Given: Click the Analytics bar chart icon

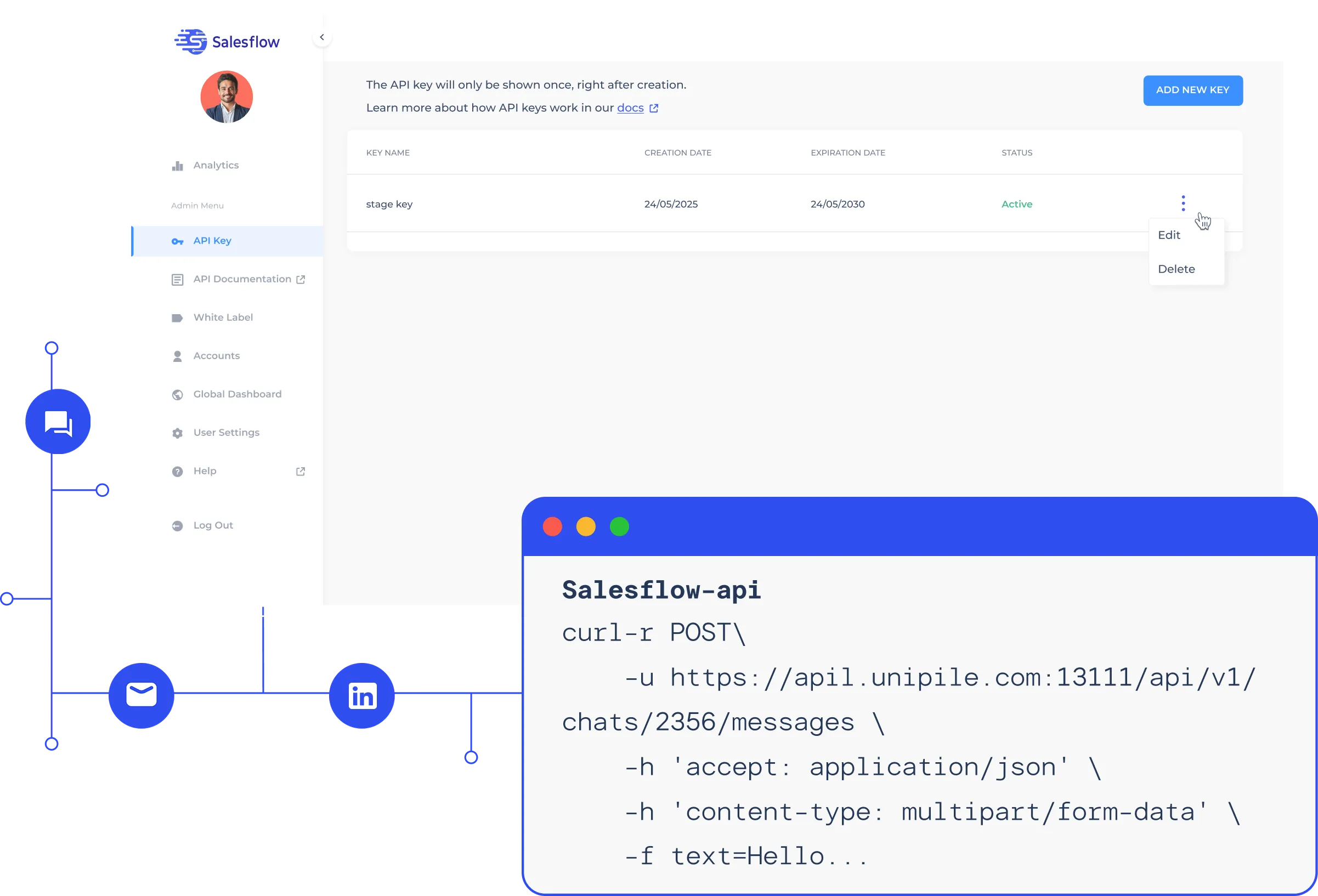Looking at the screenshot, I should pyautogui.click(x=178, y=166).
